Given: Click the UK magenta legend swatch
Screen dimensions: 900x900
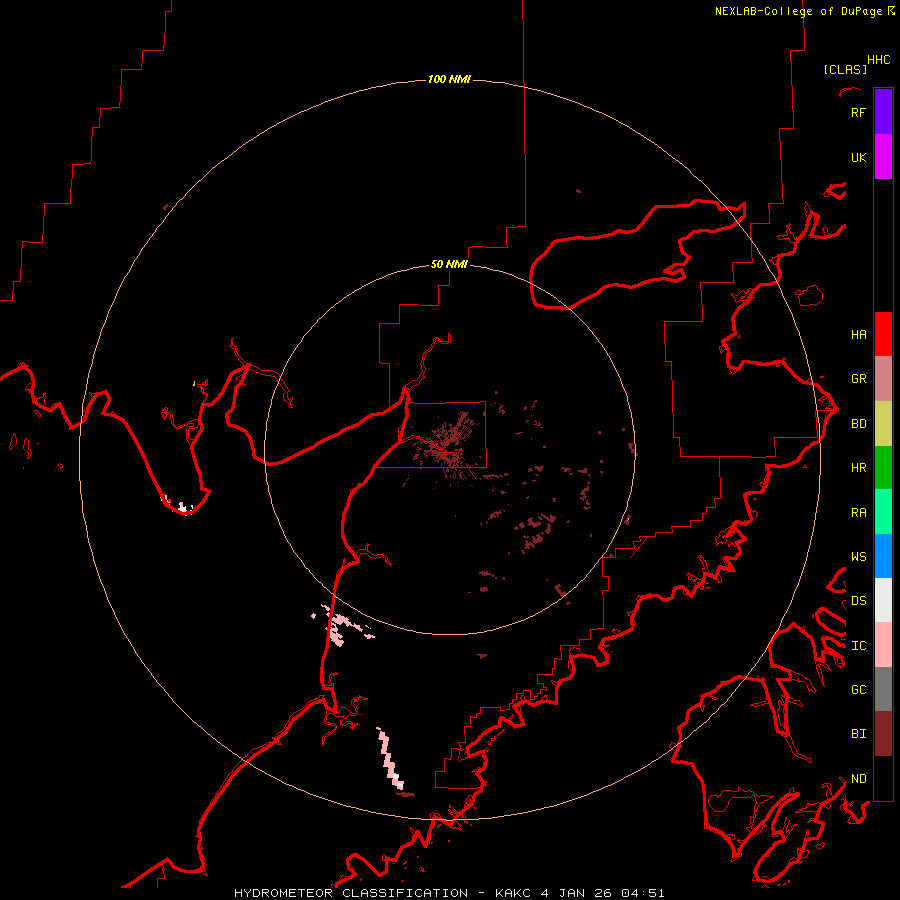Looking at the screenshot, I should pos(883,157).
